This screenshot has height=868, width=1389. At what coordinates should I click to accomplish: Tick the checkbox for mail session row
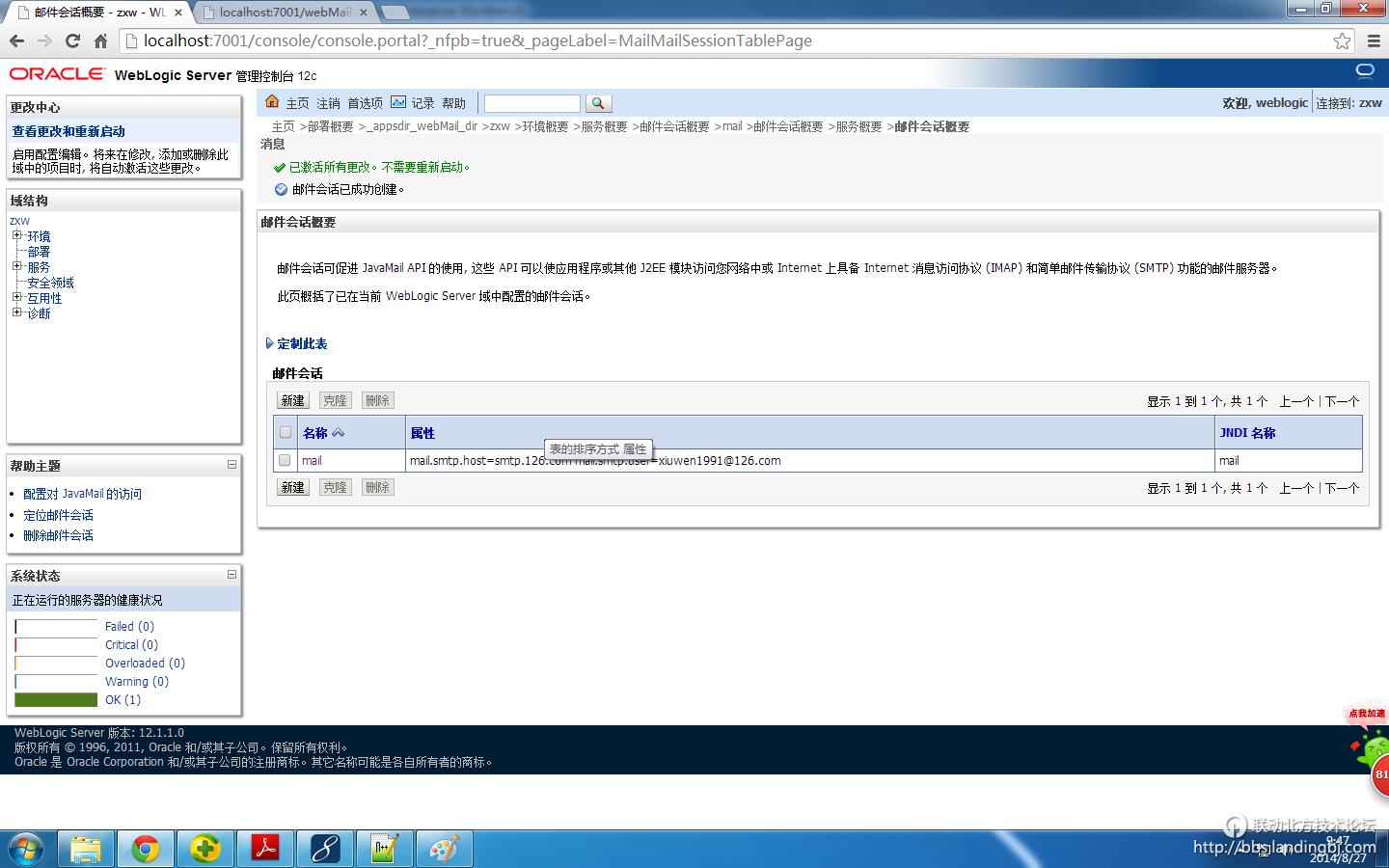[x=285, y=460]
